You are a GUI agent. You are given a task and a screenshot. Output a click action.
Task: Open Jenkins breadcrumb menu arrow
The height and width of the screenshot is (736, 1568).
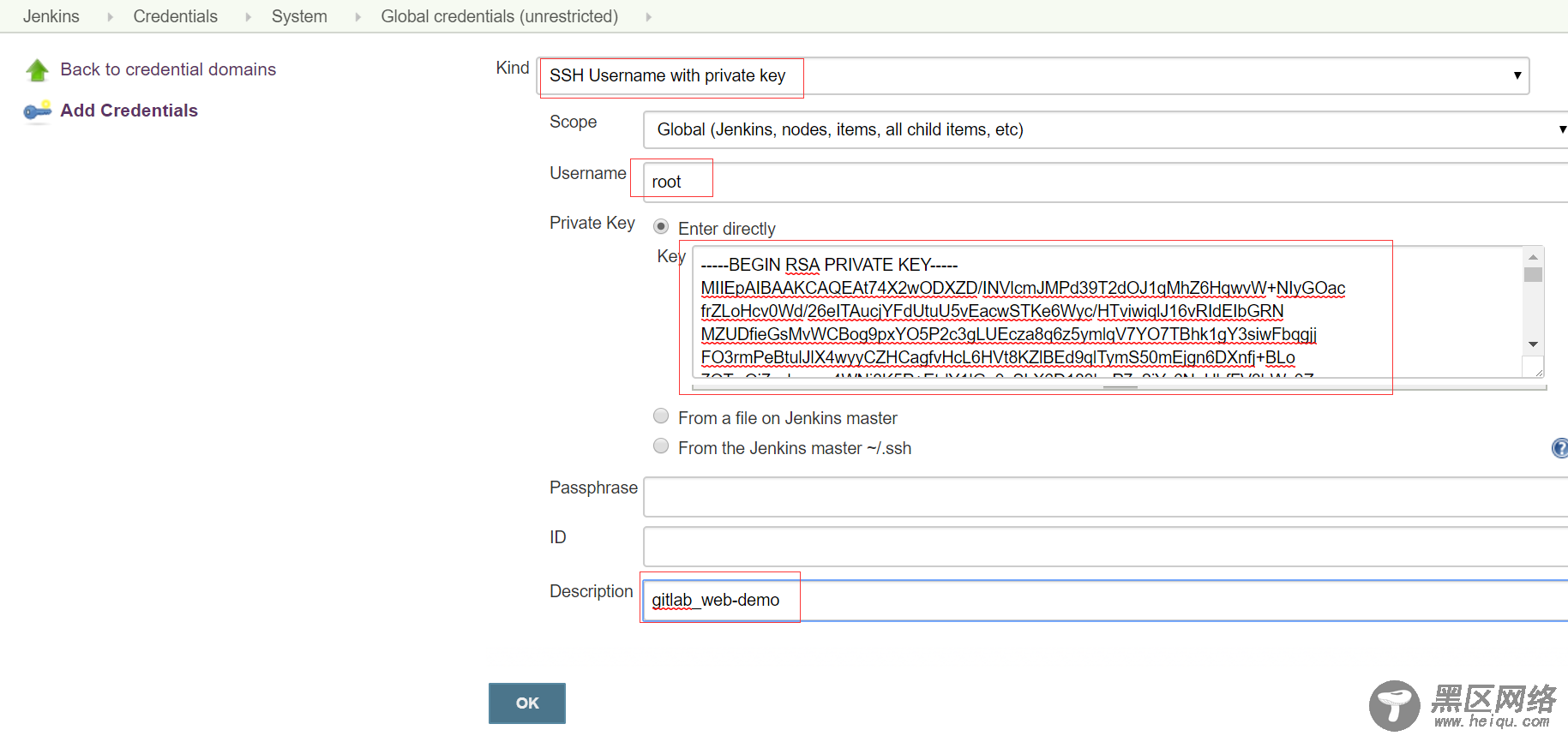[110, 17]
